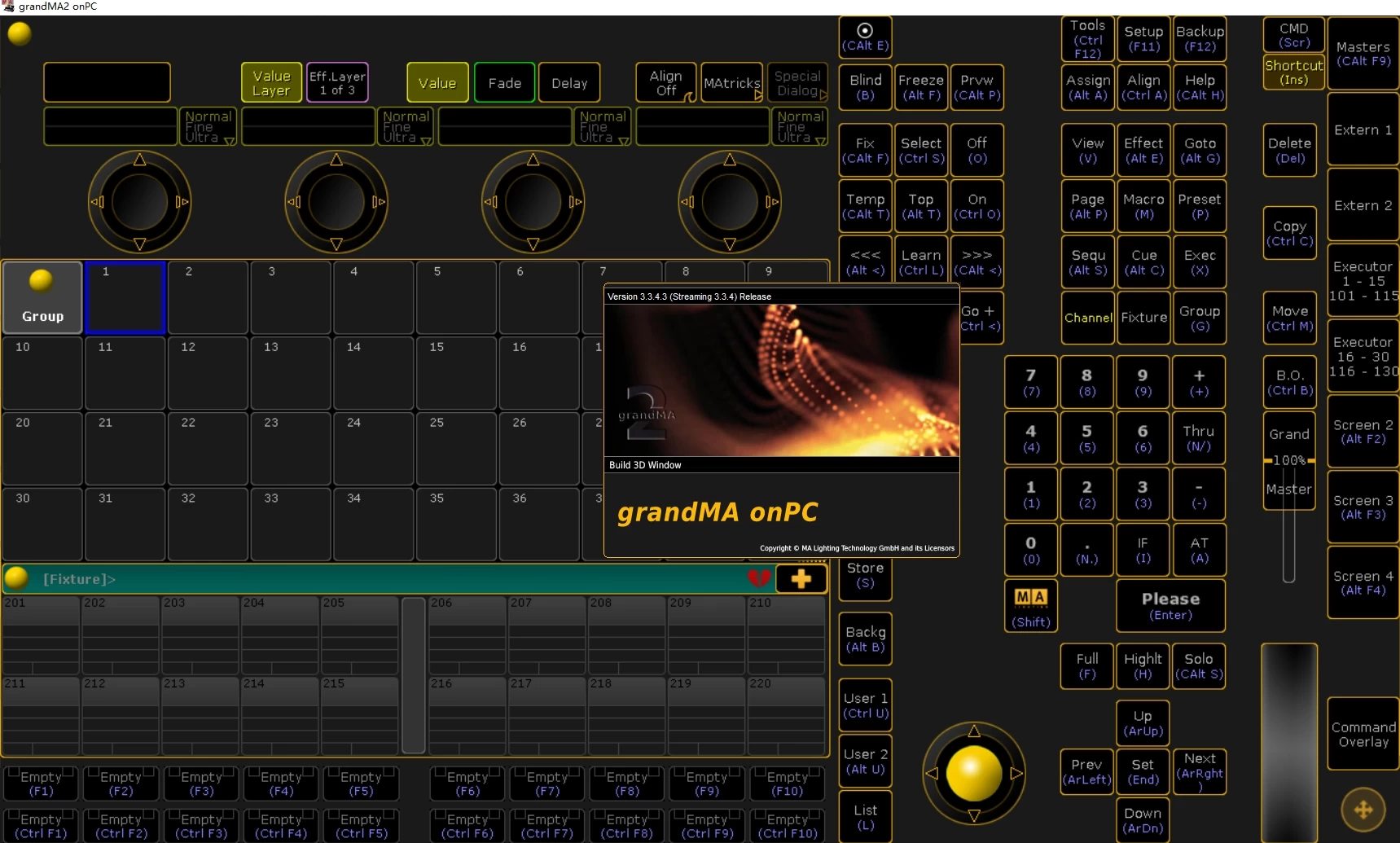Click the broken heart icon in command line
Viewport: 1400px width, 843px height.
[759, 578]
